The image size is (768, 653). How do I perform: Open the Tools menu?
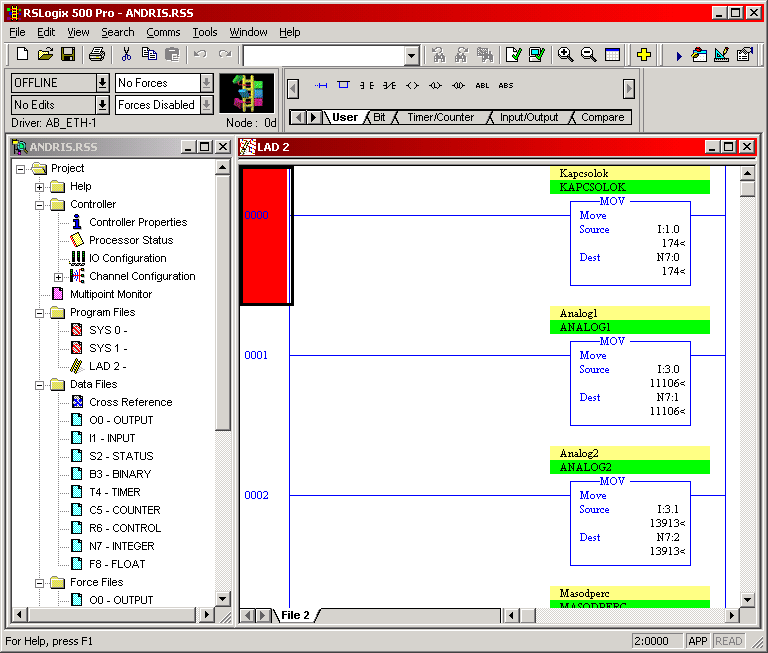(205, 32)
